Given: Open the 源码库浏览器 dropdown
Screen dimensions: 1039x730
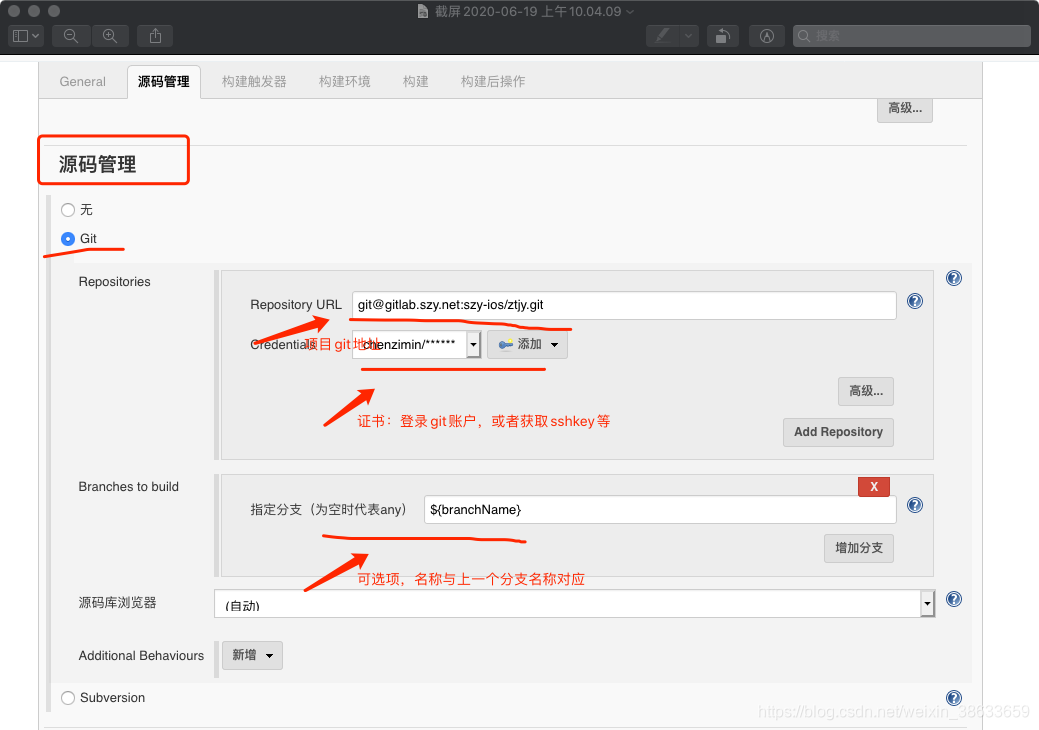Looking at the screenshot, I should [574, 603].
